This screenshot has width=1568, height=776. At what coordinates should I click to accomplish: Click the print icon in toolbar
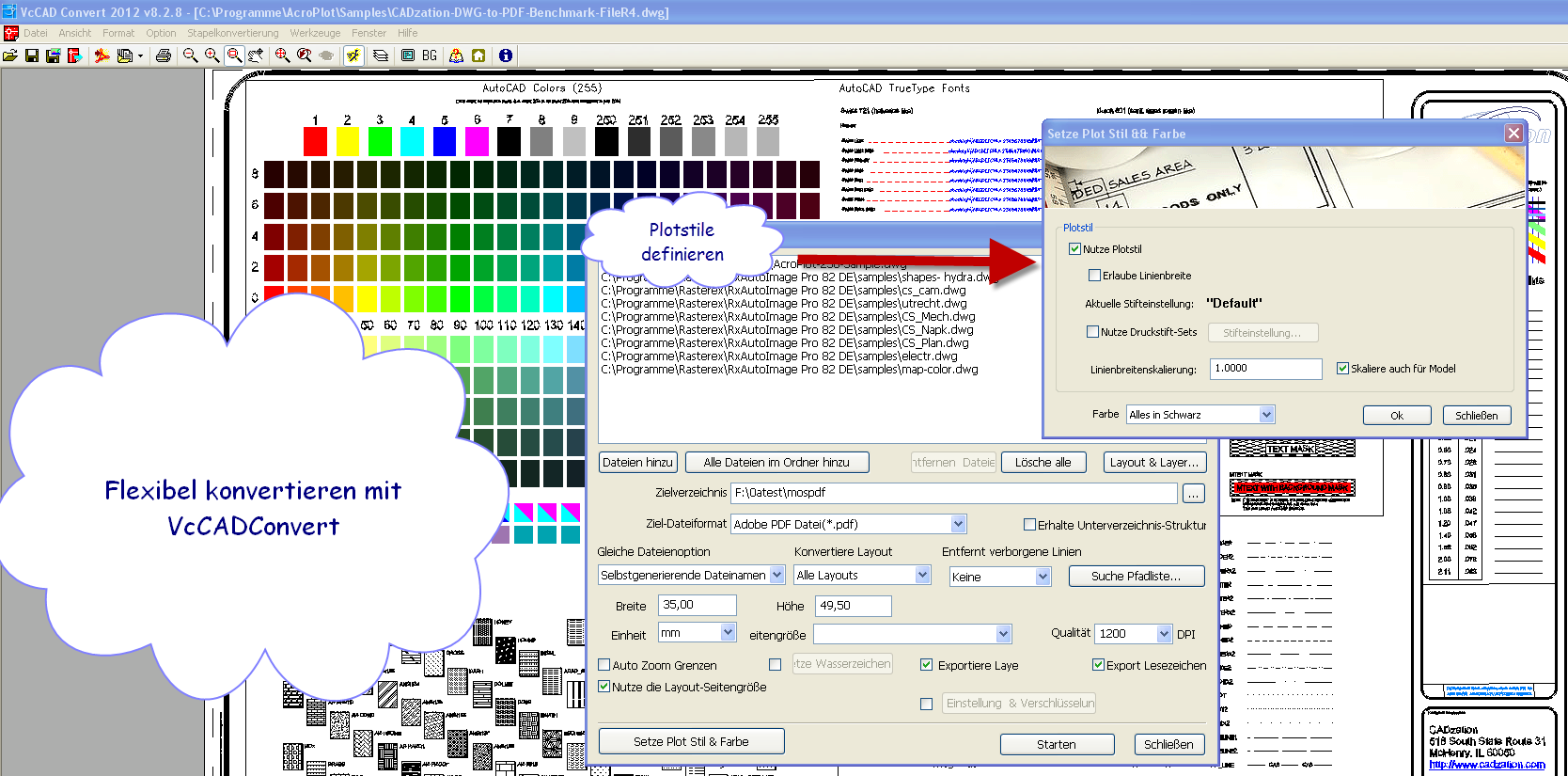163,55
